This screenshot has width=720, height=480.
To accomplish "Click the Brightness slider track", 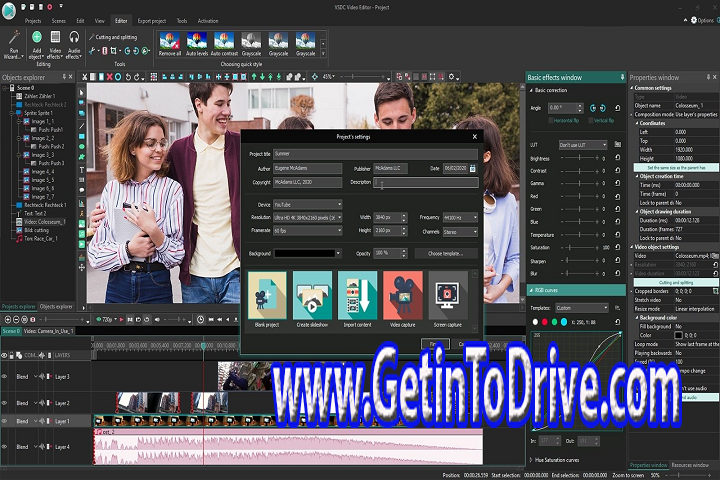I will tap(579, 158).
